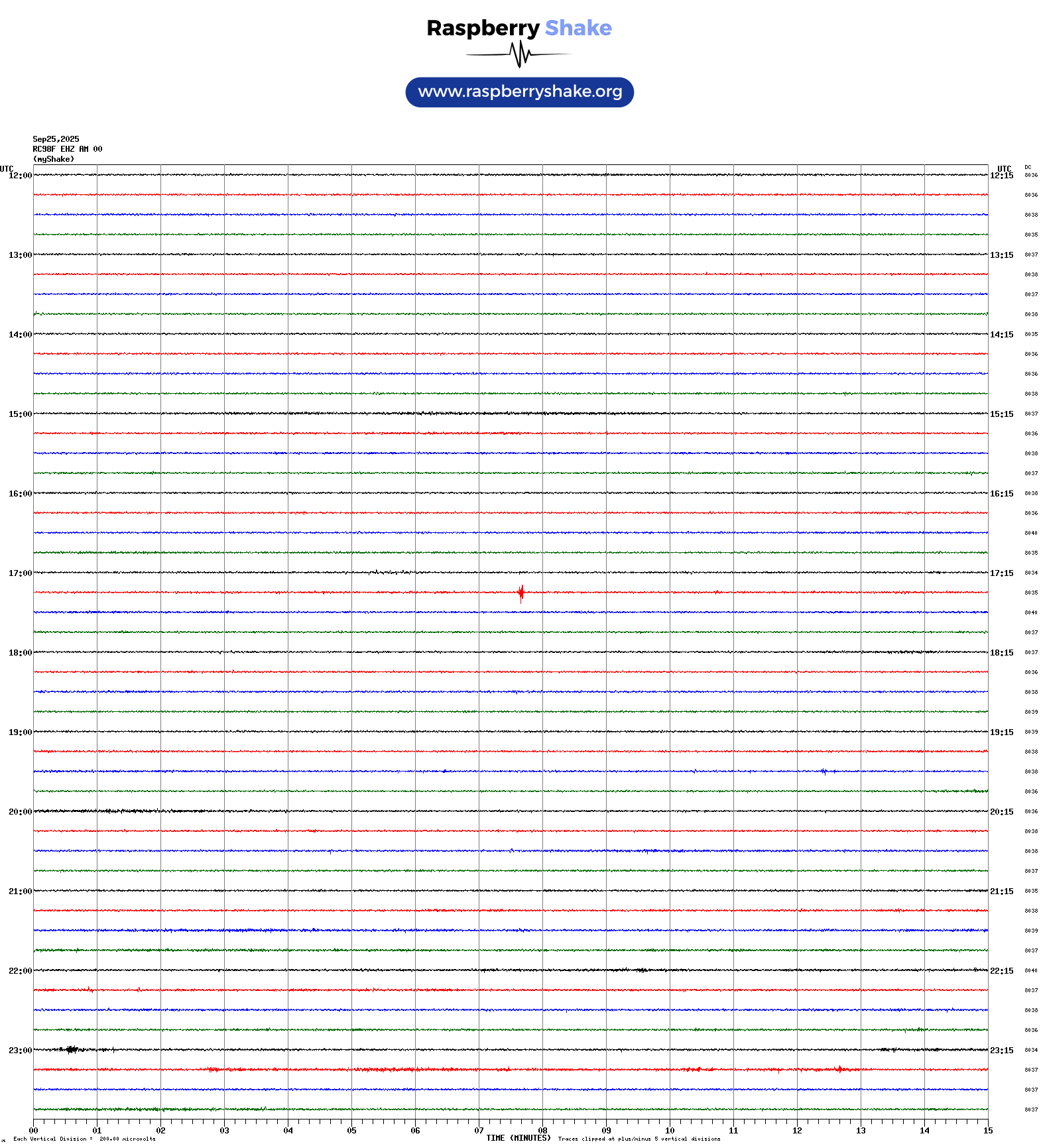Image resolution: width=1041 pixels, height=1148 pixels.
Task: Select the RC98F EHZ AM 00 station label
Action: coord(67,149)
